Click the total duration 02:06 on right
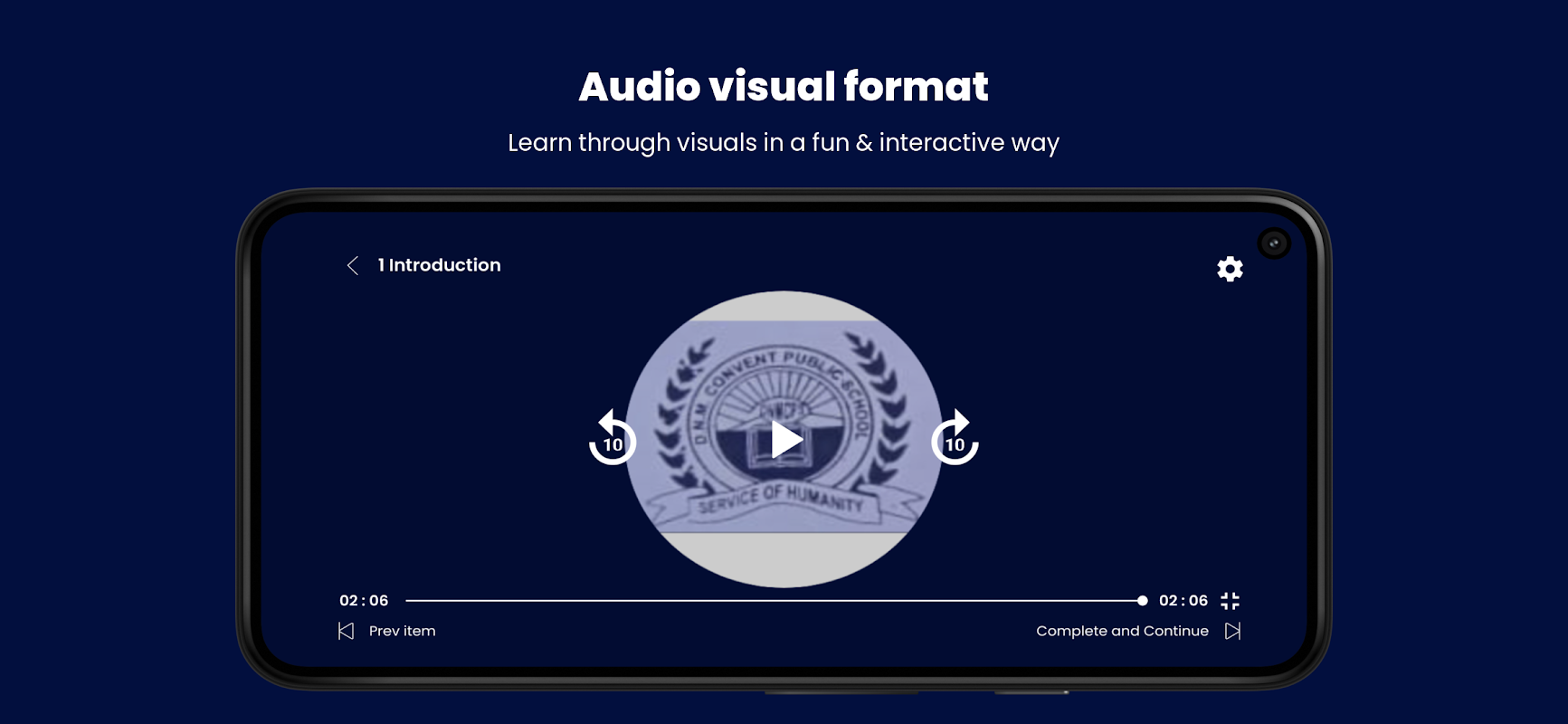The width and height of the screenshot is (1568, 724). (1183, 600)
